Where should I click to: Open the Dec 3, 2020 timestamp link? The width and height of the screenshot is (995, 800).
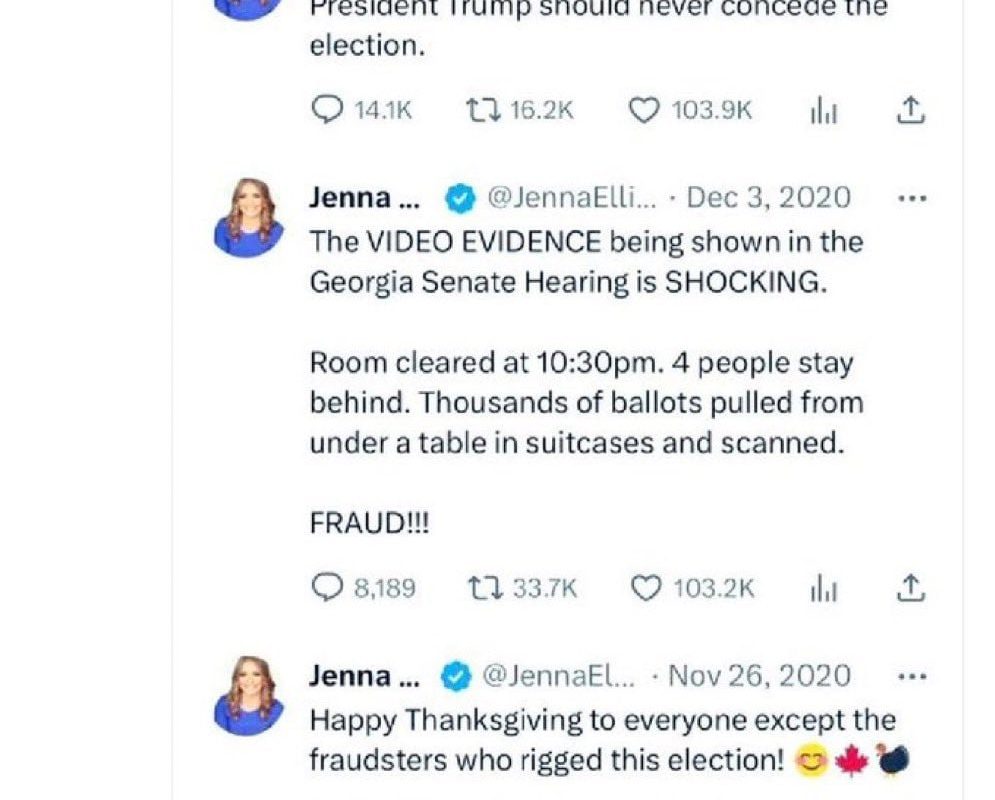[769, 198]
